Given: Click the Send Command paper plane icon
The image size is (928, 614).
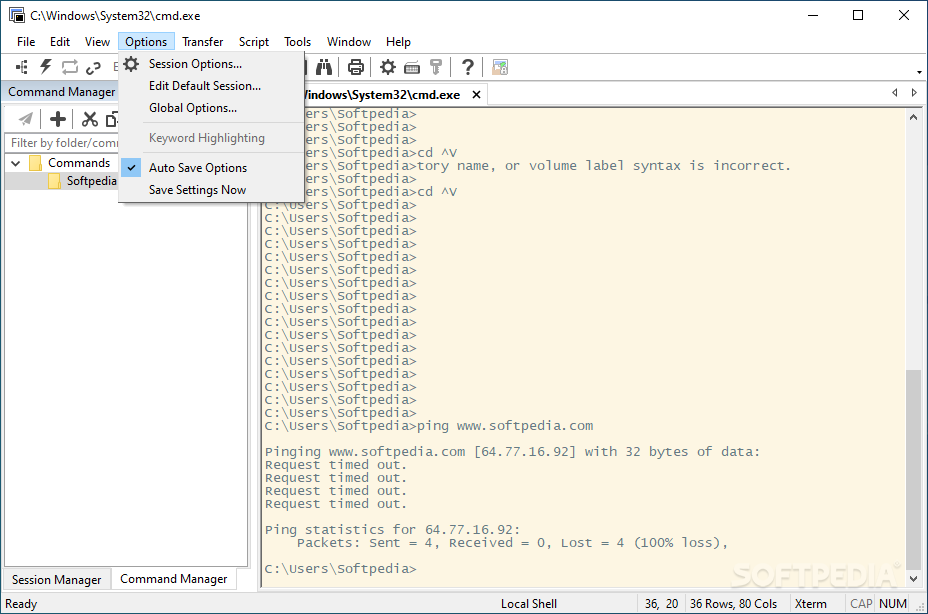Looking at the screenshot, I should (x=25, y=119).
